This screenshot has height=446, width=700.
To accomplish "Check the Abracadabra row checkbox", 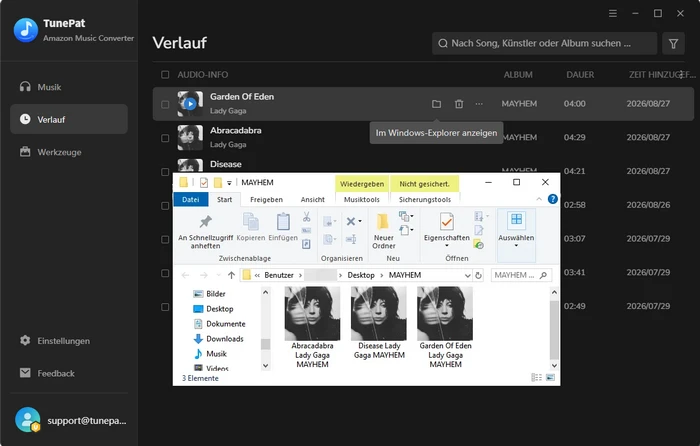I will 165,138.
